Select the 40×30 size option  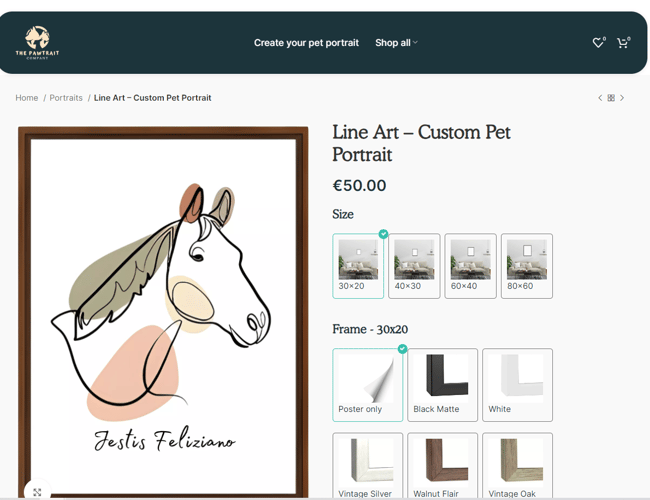click(x=414, y=266)
